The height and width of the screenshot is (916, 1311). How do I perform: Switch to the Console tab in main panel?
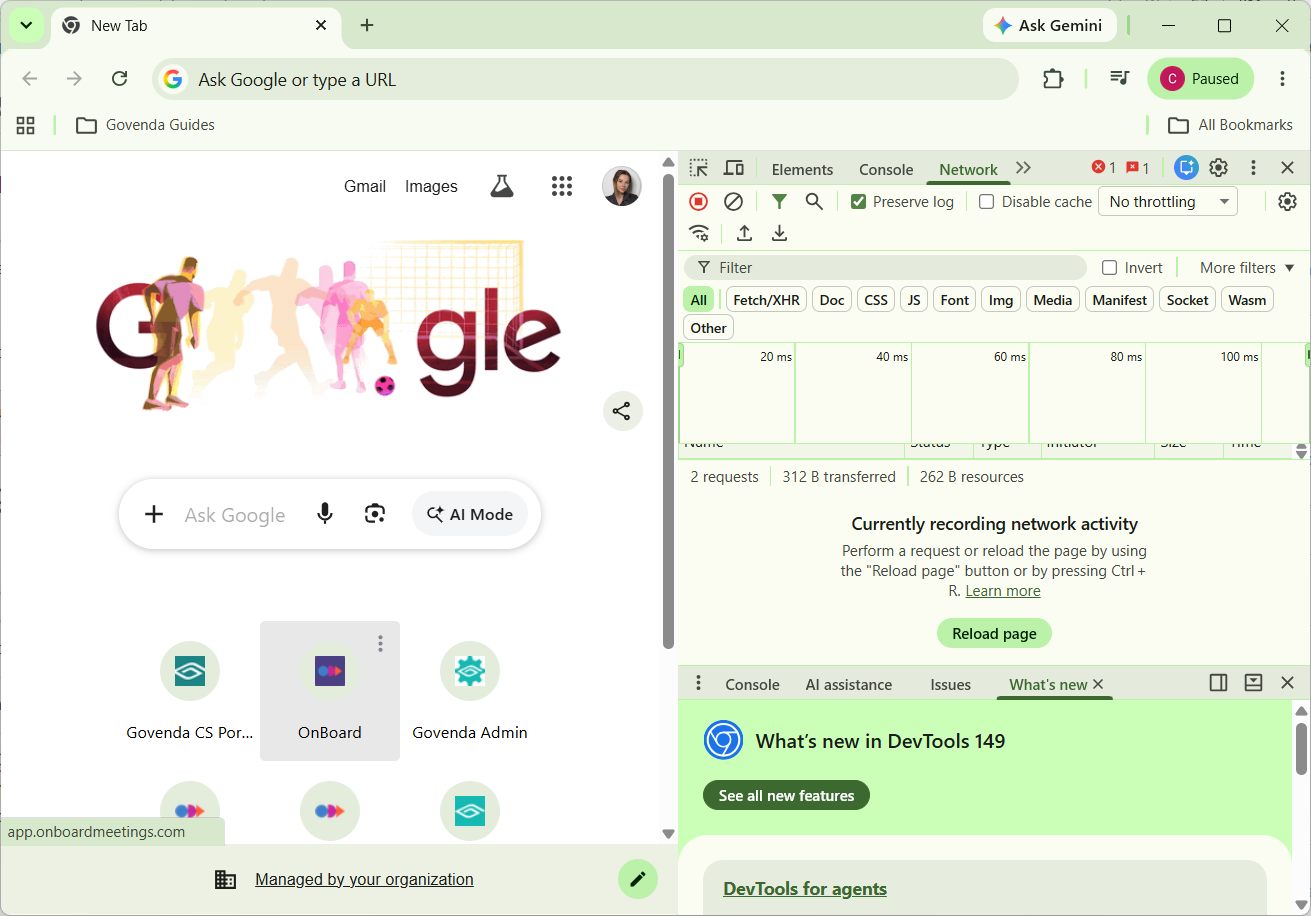point(886,169)
